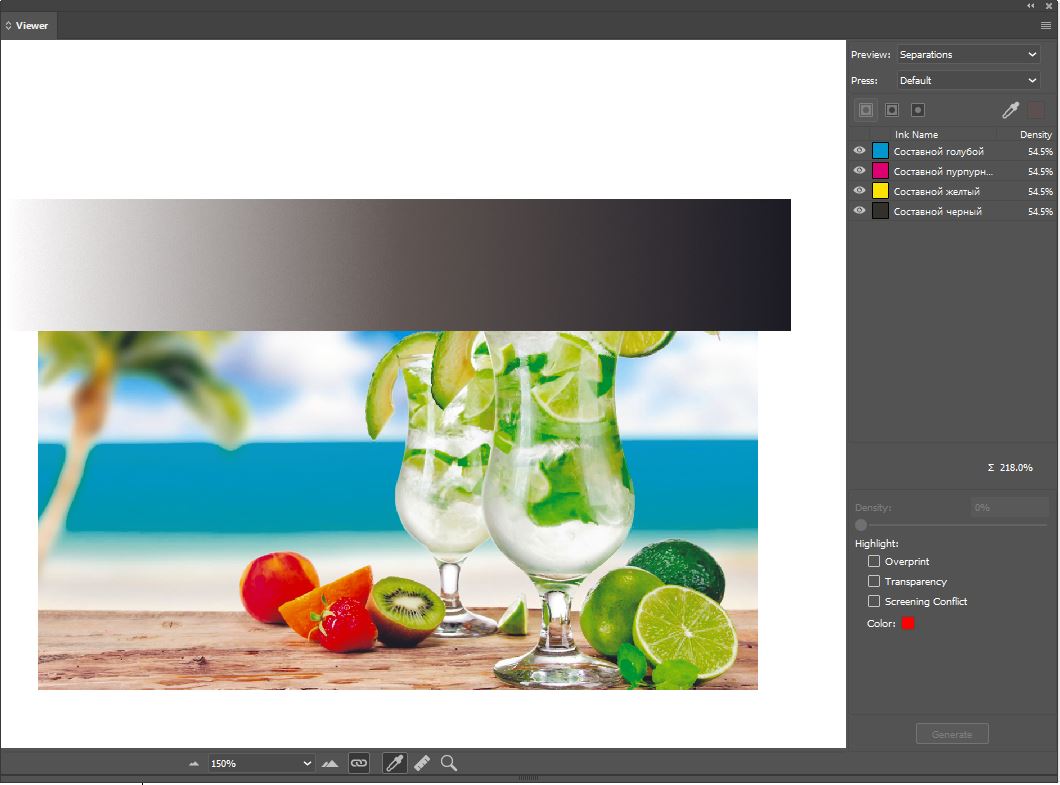Sample the dark gradient bar in preview

tap(400, 264)
